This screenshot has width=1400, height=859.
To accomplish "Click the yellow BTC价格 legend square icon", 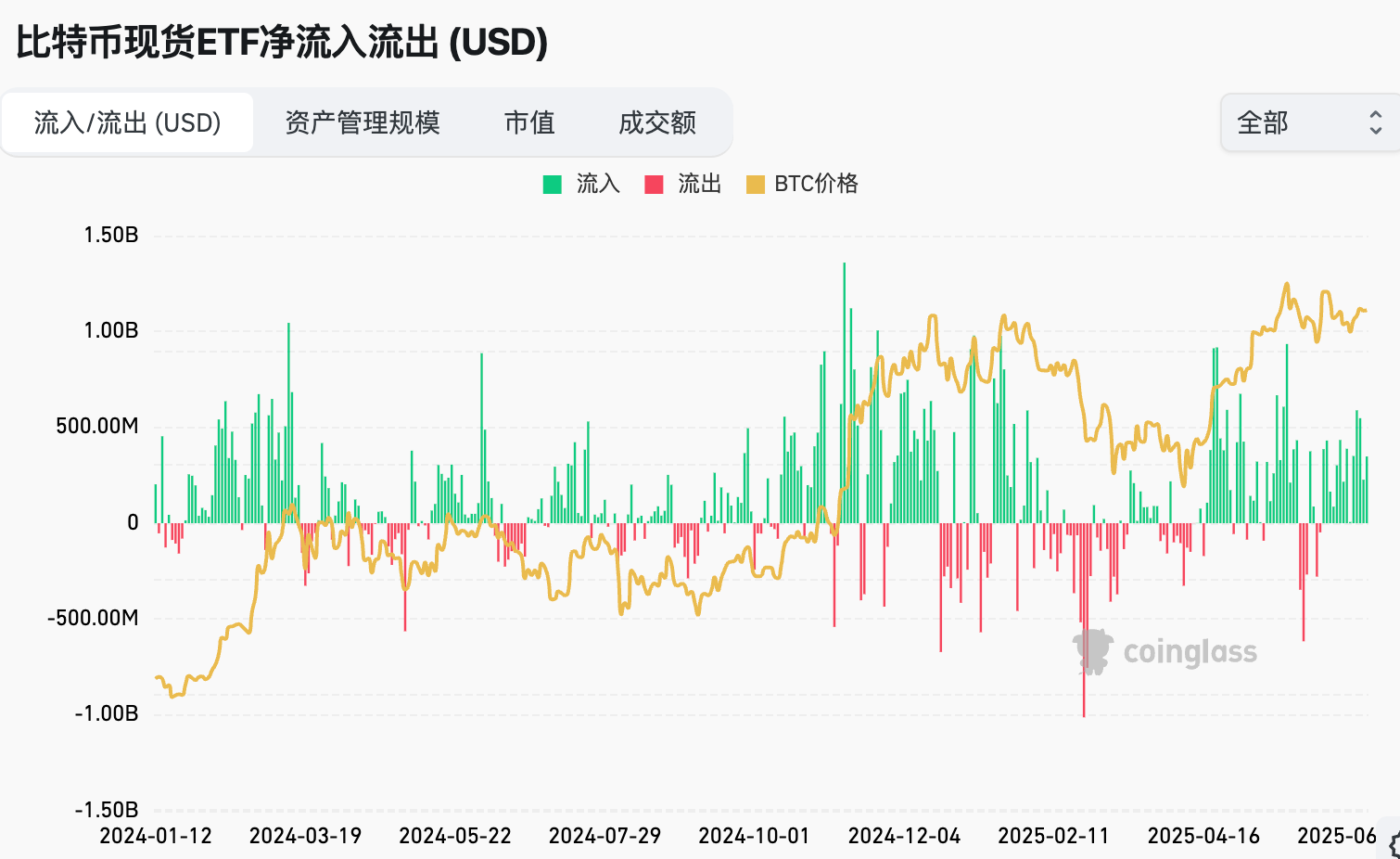I will pyautogui.click(x=756, y=184).
